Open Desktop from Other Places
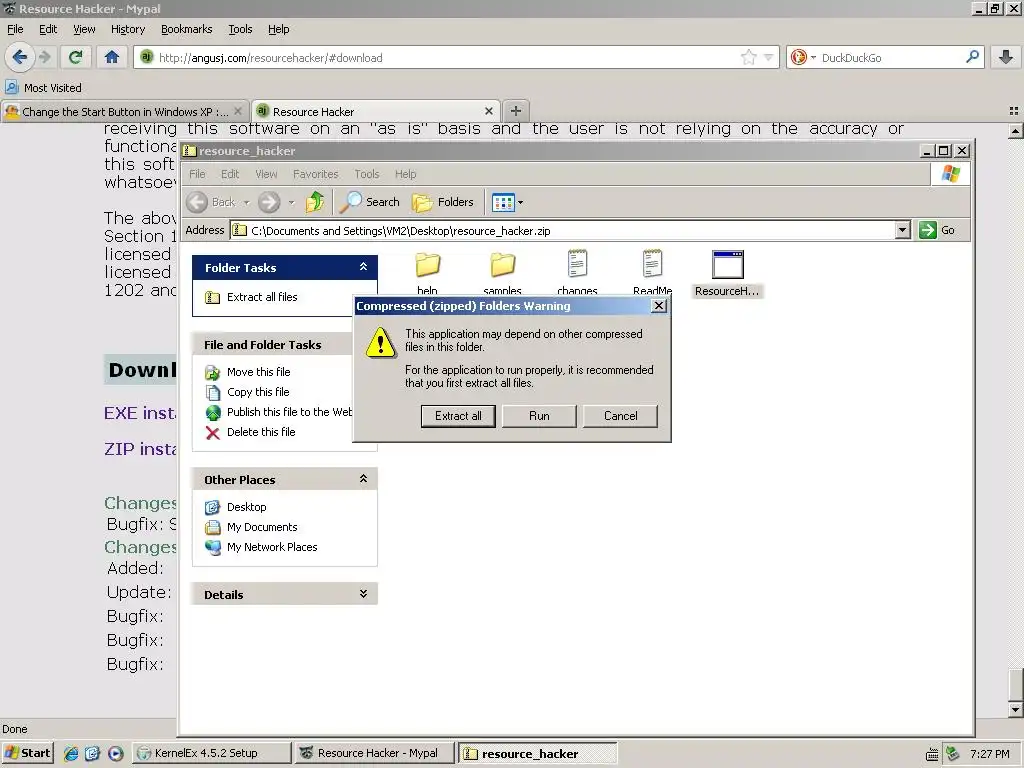1024x768 pixels. point(246,507)
